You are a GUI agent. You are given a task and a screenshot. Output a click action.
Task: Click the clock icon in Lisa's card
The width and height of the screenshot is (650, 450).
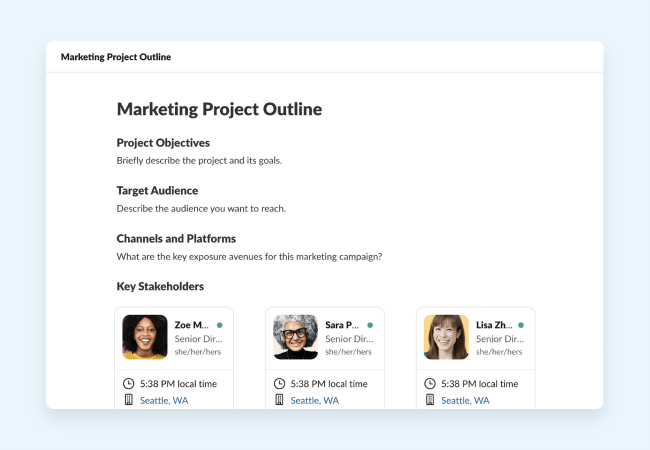coord(430,383)
